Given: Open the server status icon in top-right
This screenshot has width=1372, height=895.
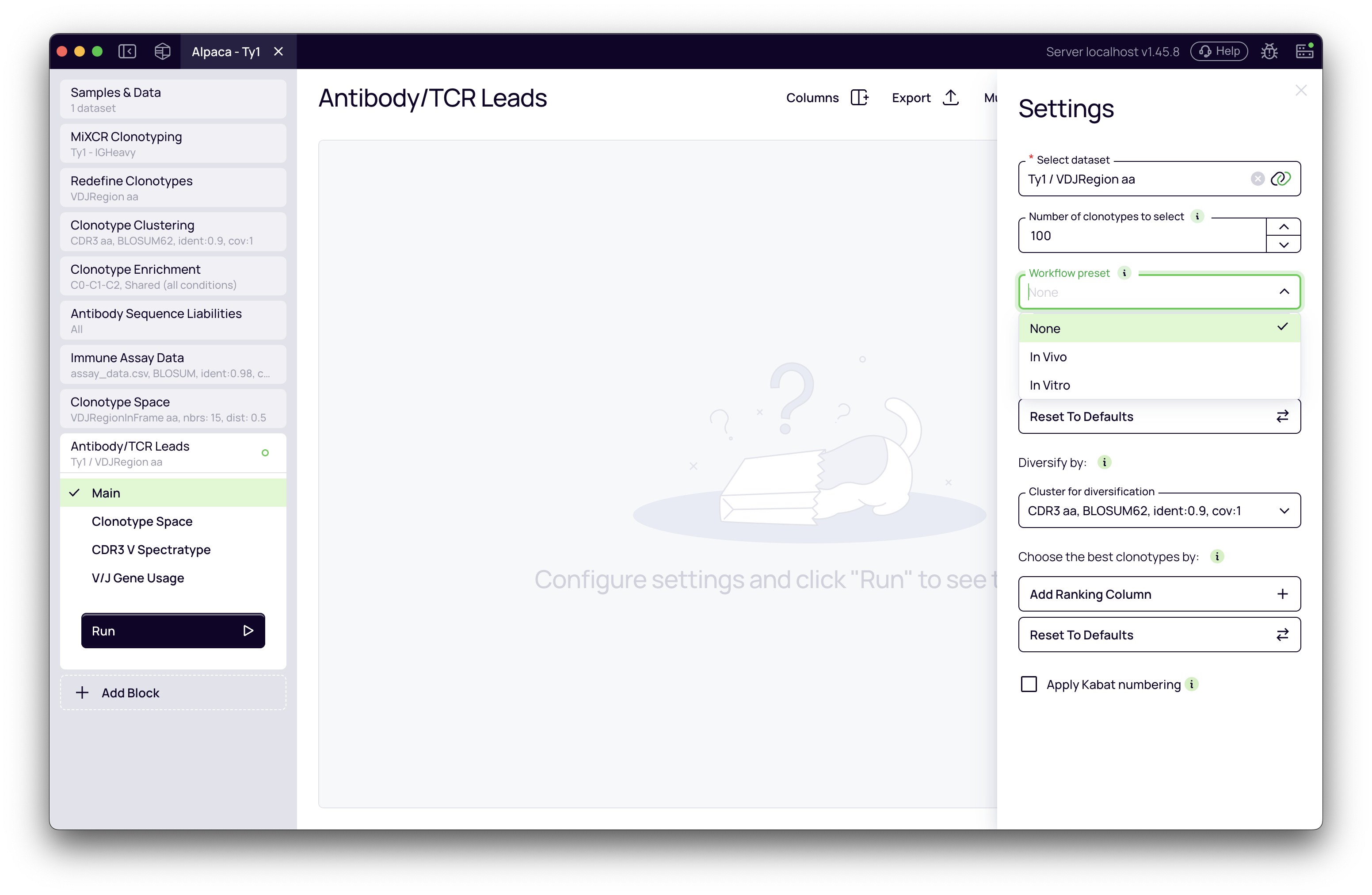Looking at the screenshot, I should click(1304, 51).
